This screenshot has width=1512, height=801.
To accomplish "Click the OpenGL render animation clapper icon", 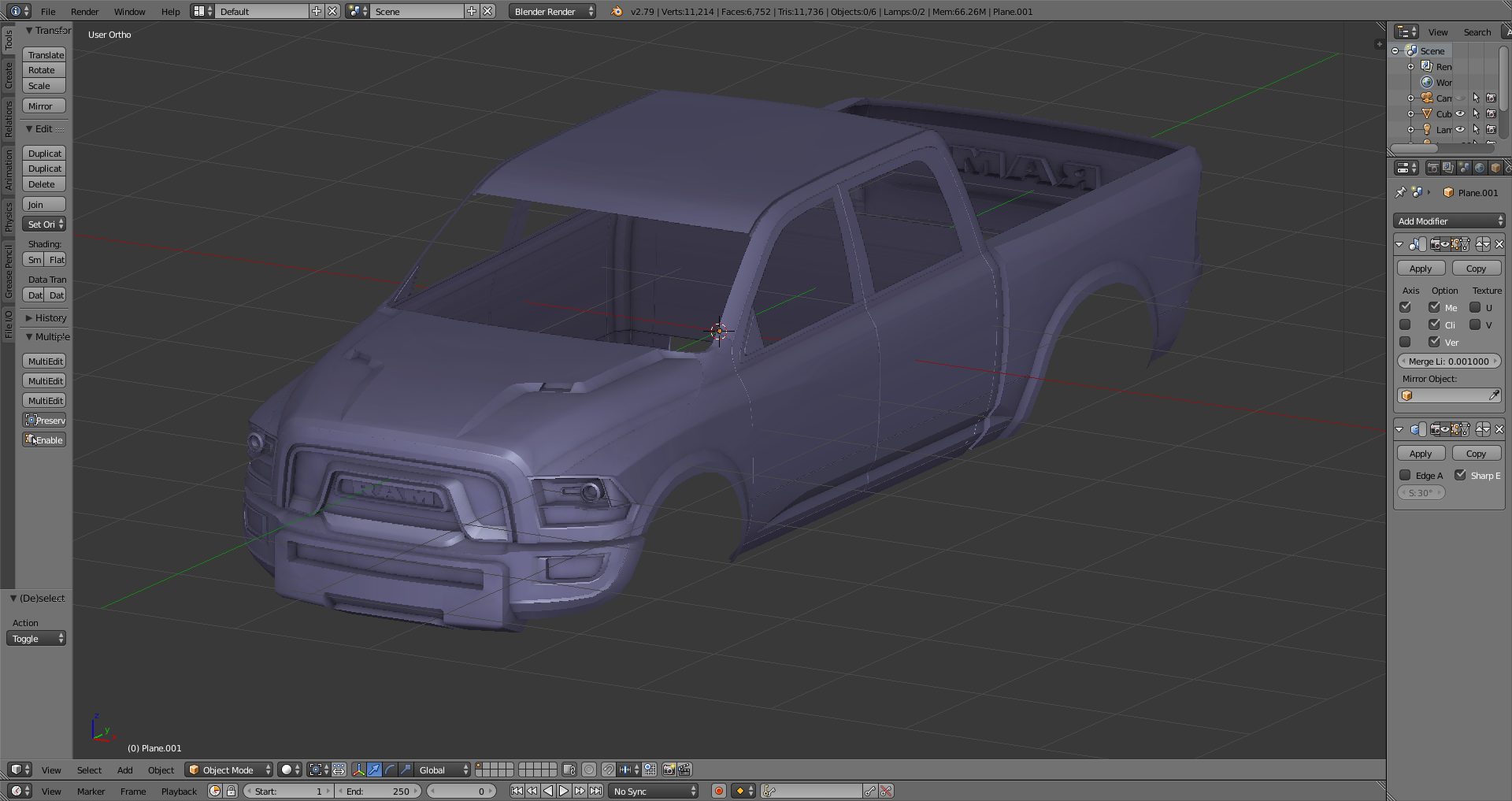I will [x=684, y=769].
